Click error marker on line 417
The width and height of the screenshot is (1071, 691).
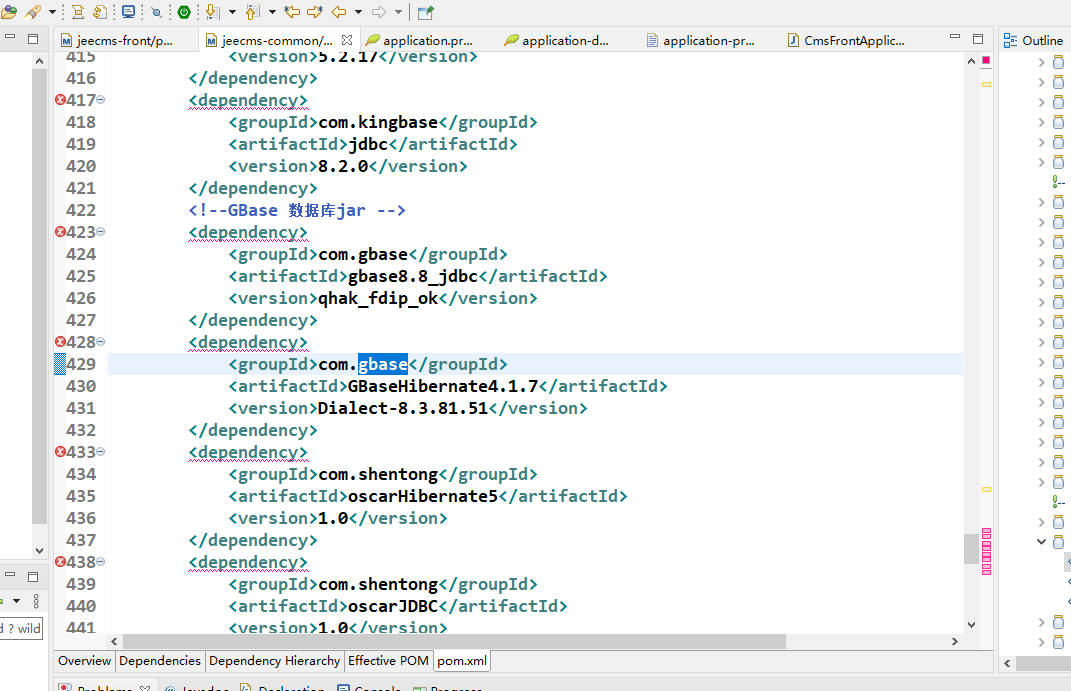60,100
